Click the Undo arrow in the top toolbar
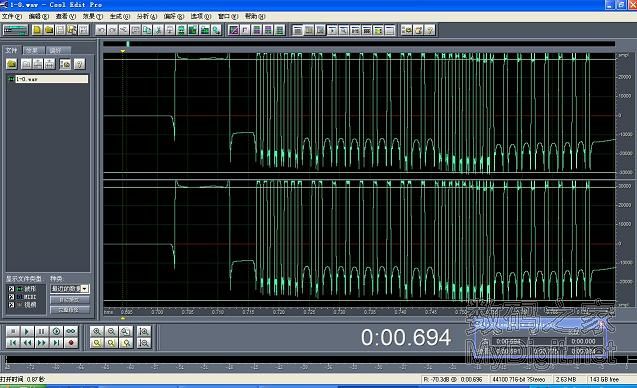This screenshot has width=637, height=388. [101, 30]
